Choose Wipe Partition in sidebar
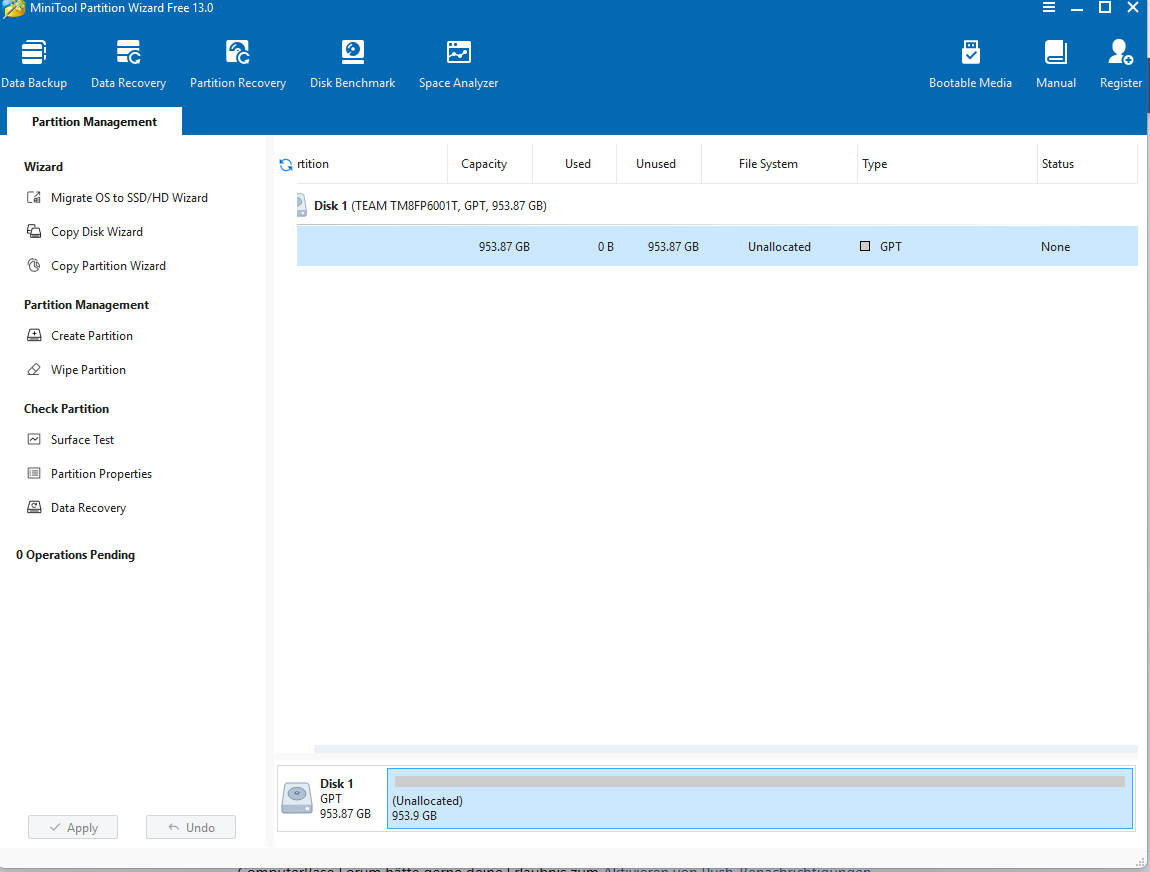The image size is (1150, 872). point(76,370)
